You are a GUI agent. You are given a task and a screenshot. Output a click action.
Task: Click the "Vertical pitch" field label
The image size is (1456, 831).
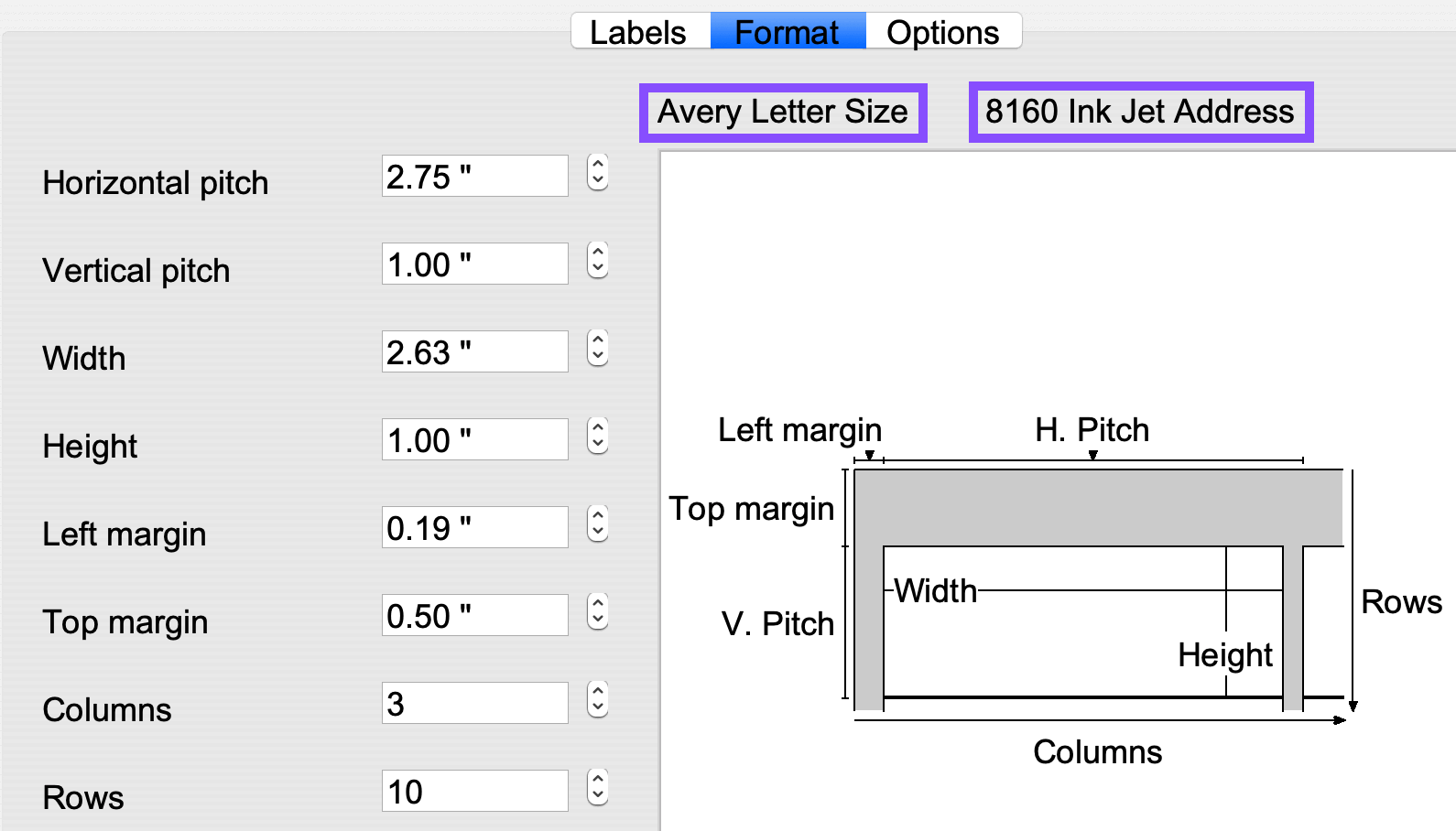[x=136, y=271]
